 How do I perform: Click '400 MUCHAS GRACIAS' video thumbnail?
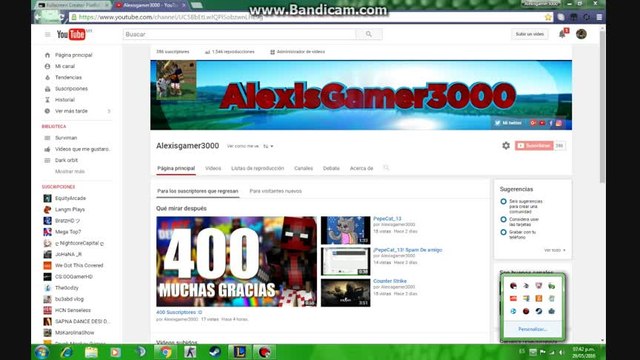click(x=236, y=262)
